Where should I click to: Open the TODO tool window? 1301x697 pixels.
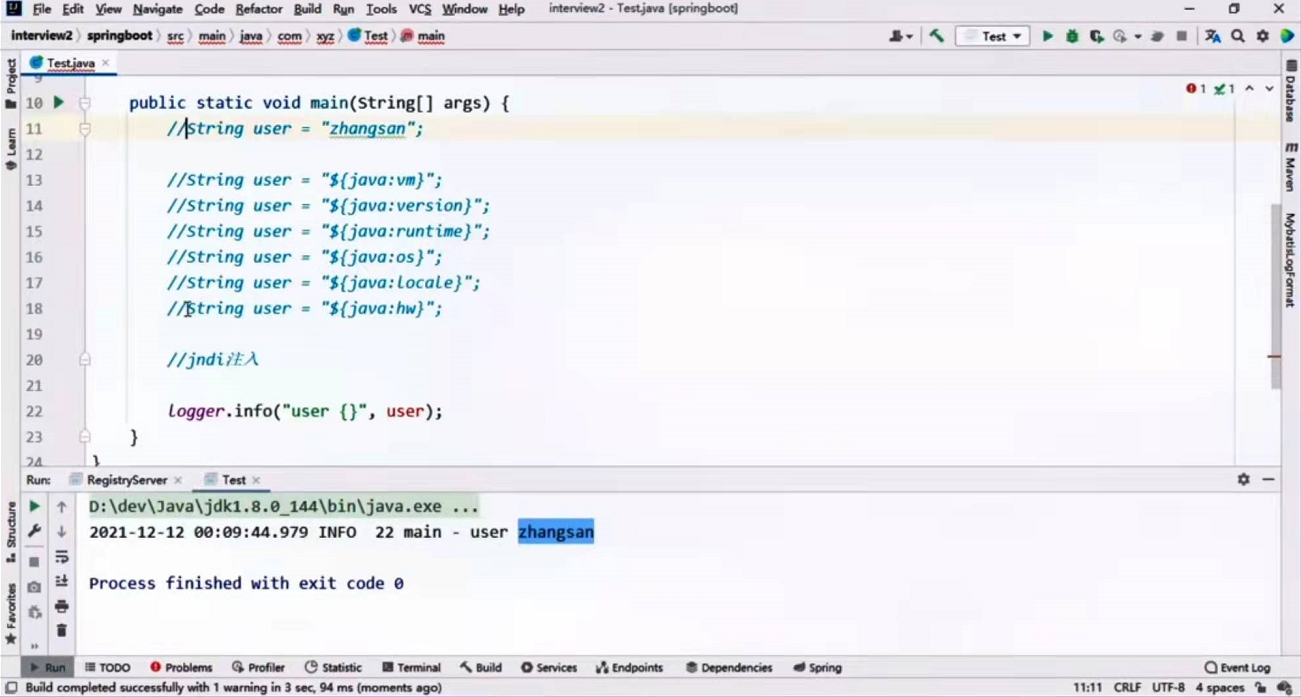point(108,668)
